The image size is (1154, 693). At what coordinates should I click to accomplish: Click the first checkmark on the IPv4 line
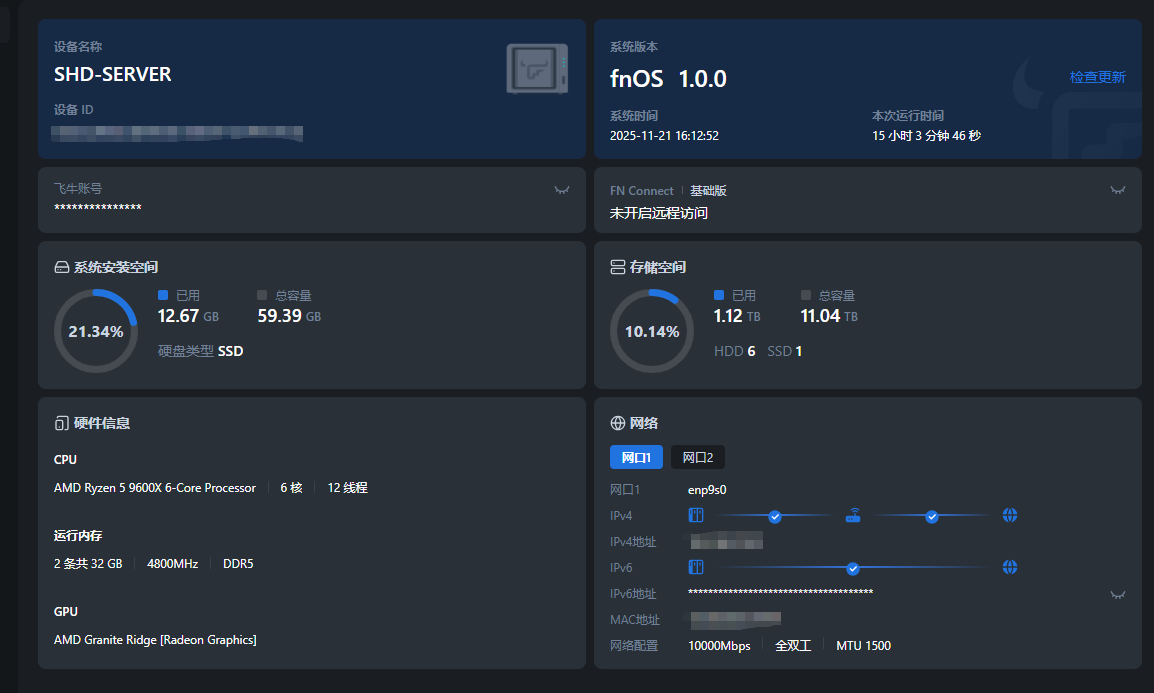pos(775,516)
